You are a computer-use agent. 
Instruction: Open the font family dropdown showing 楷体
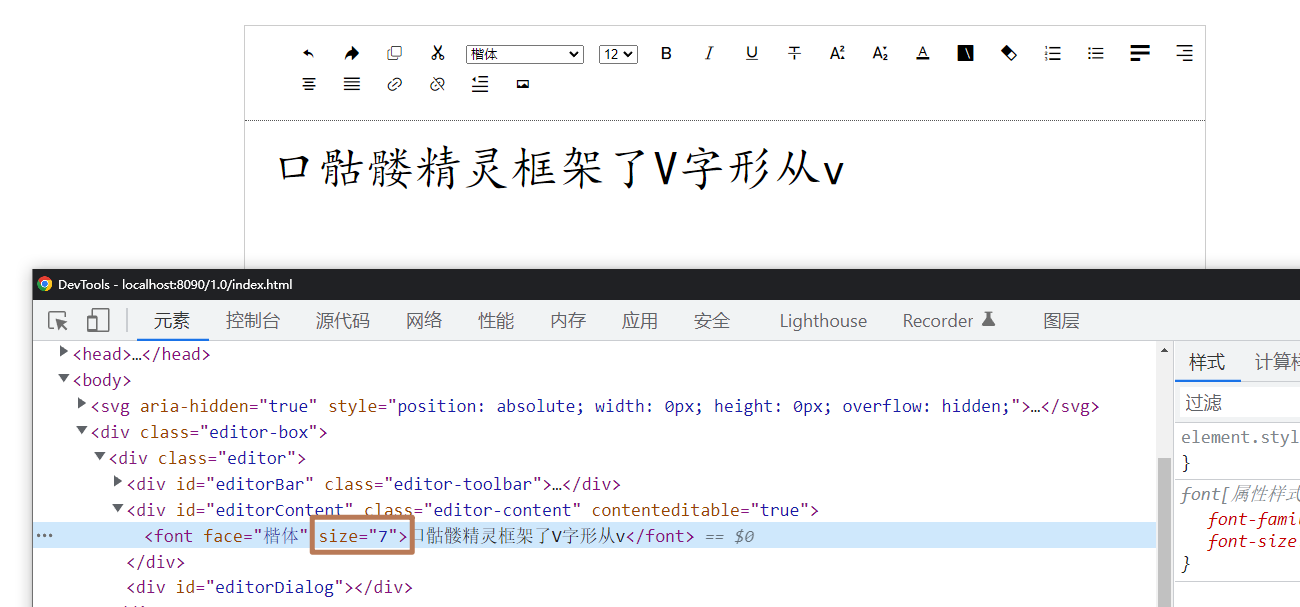click(525, 54)
